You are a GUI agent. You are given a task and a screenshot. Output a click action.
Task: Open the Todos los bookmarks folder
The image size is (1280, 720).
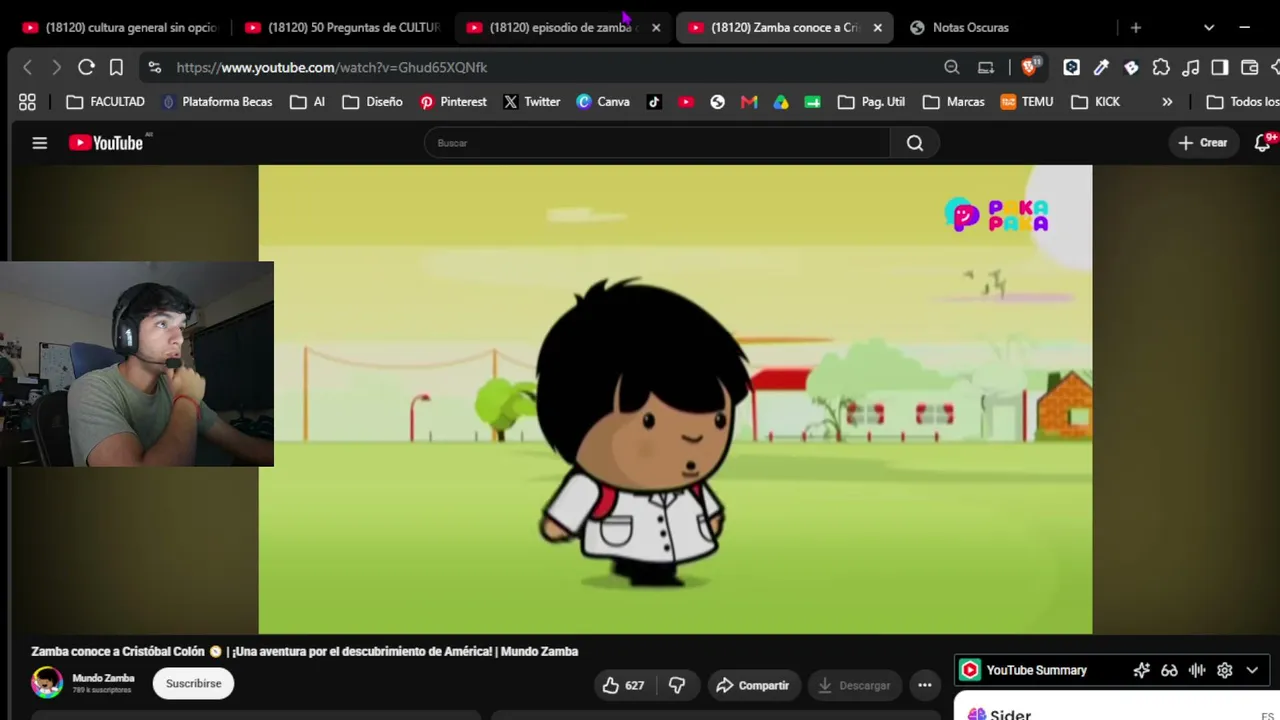point(1243,102)
